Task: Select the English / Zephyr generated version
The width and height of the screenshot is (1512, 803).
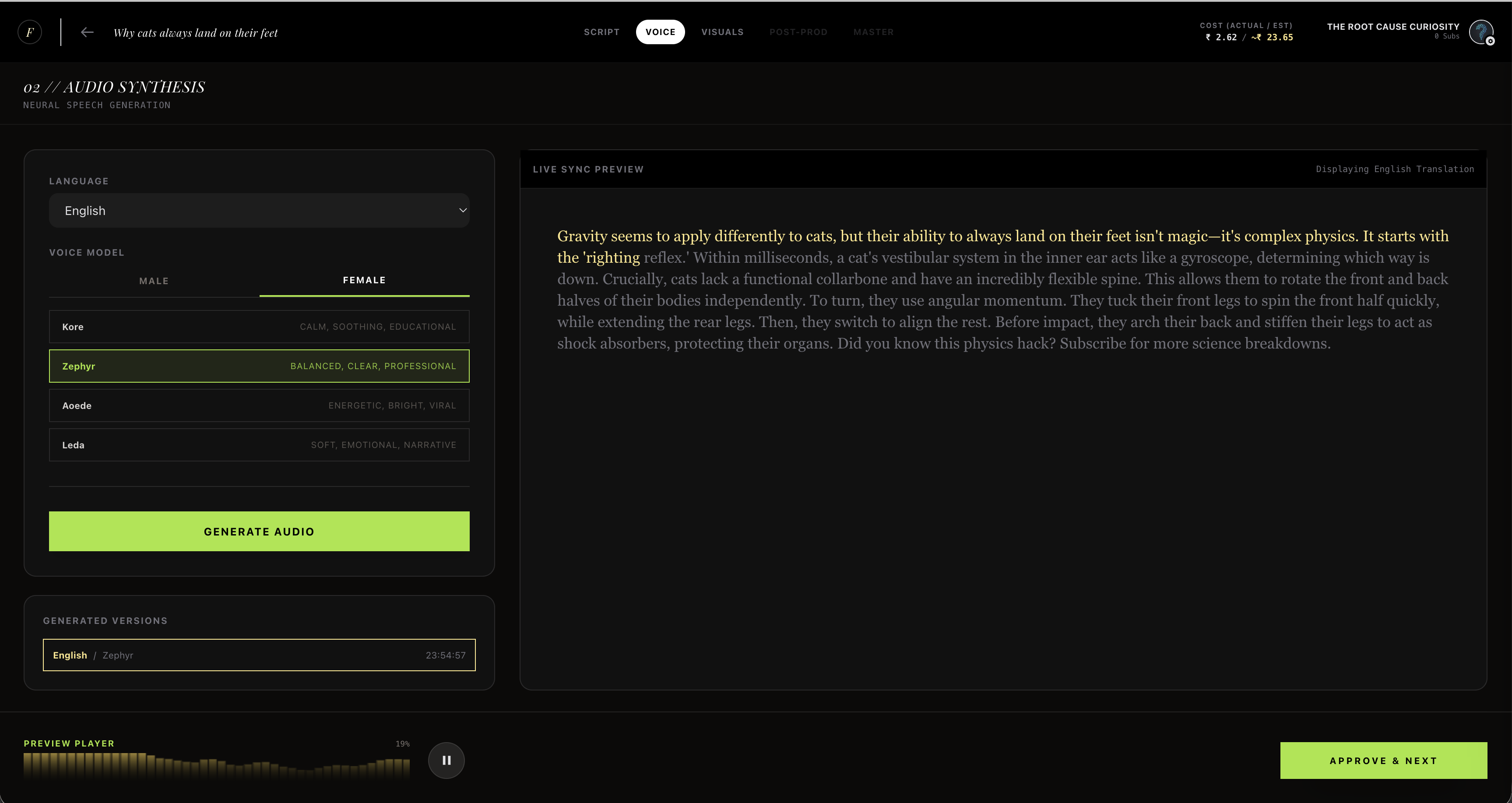Action: [259, 655]
